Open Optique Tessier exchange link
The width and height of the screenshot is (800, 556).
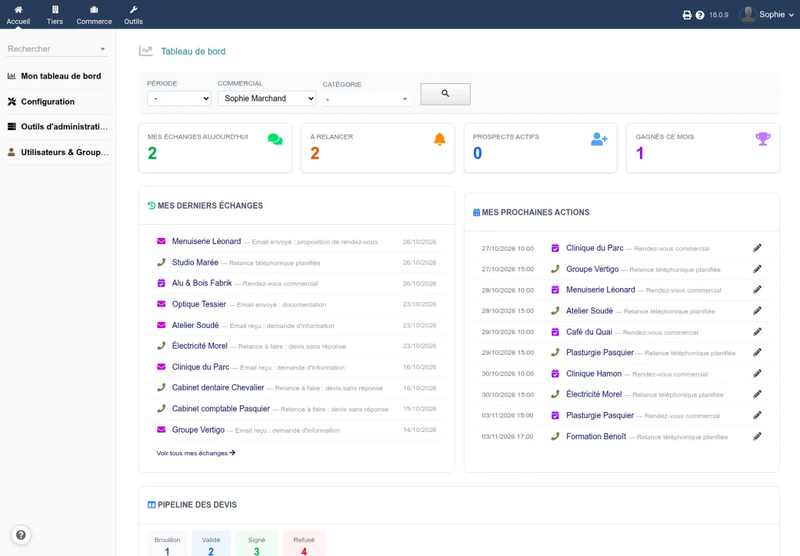[199, 304]
